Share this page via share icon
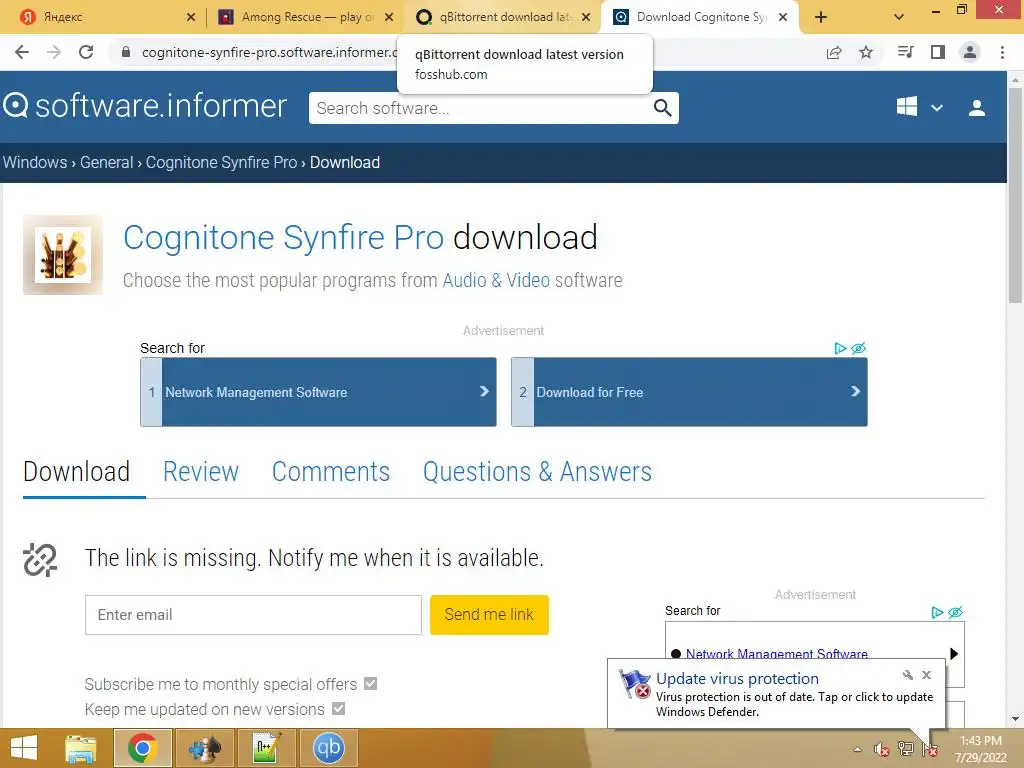This screenshot has width=1024, height=768. tap(834, 52)
